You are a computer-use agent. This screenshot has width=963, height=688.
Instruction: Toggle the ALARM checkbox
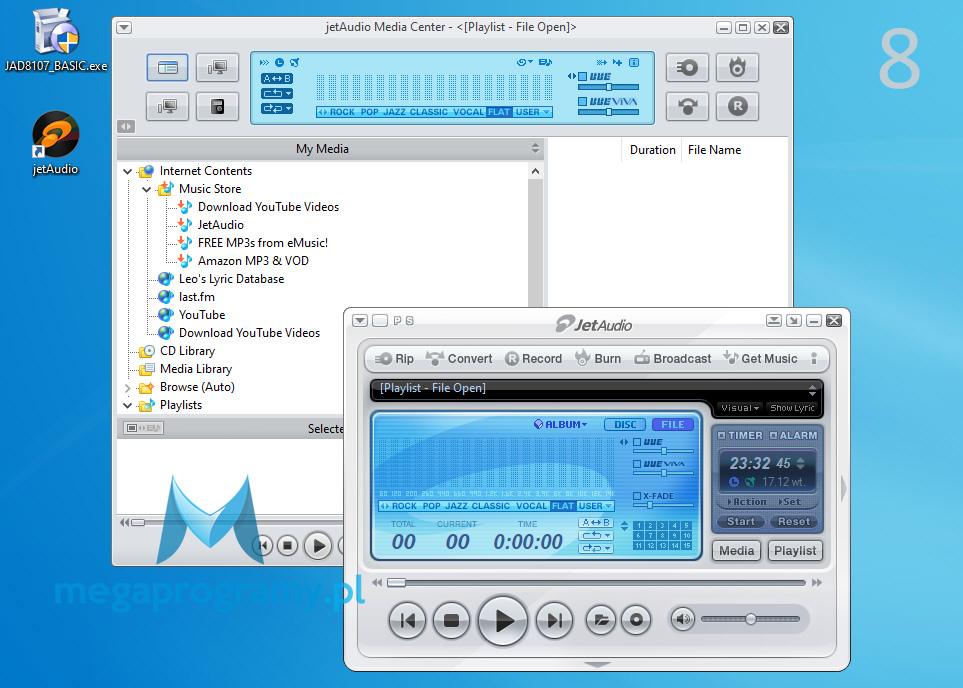click(773, 436)
